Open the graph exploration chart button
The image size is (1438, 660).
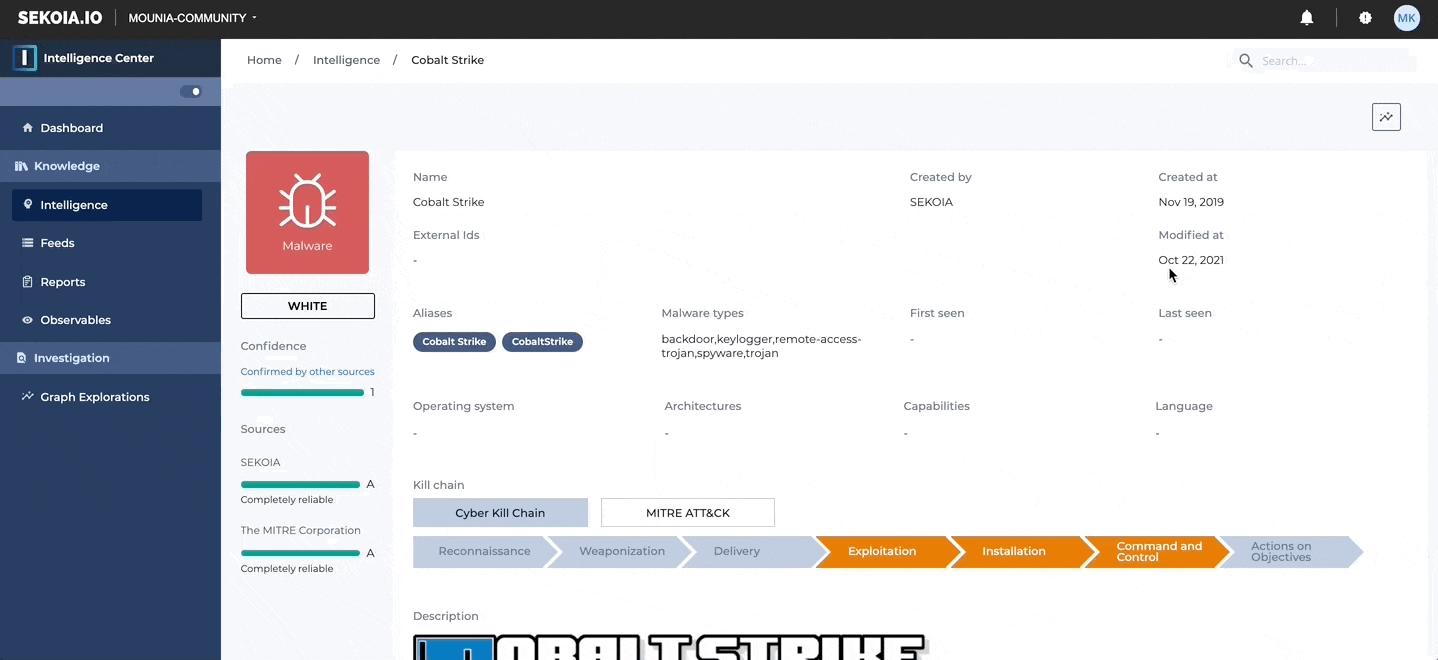click(1386, 117)
